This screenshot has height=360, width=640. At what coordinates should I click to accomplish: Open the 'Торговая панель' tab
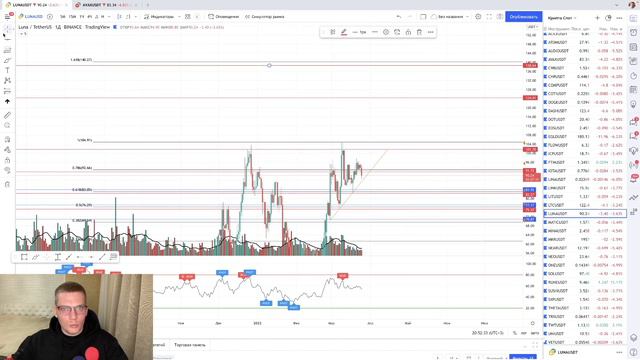click(190, 345)
